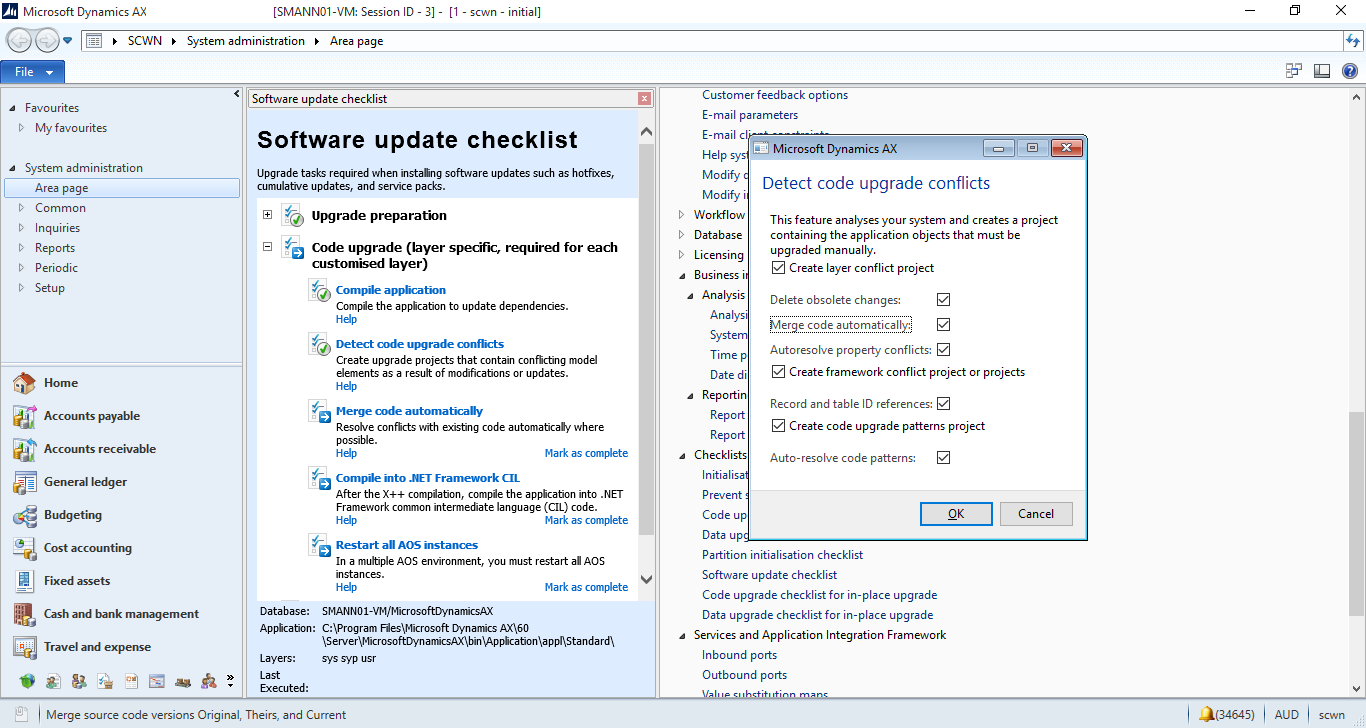Mark Restart all AOS instances as complete

click(586, 587)
